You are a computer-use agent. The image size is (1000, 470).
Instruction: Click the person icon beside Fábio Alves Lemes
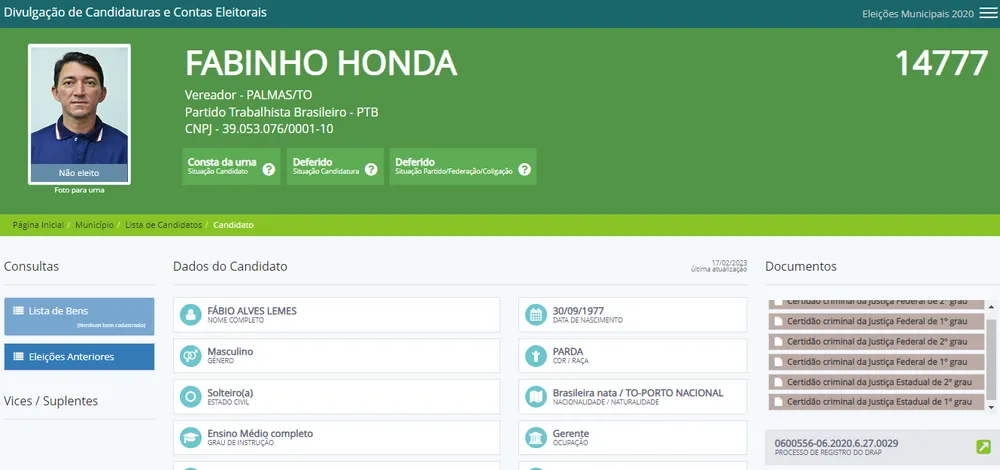point(190,315)
